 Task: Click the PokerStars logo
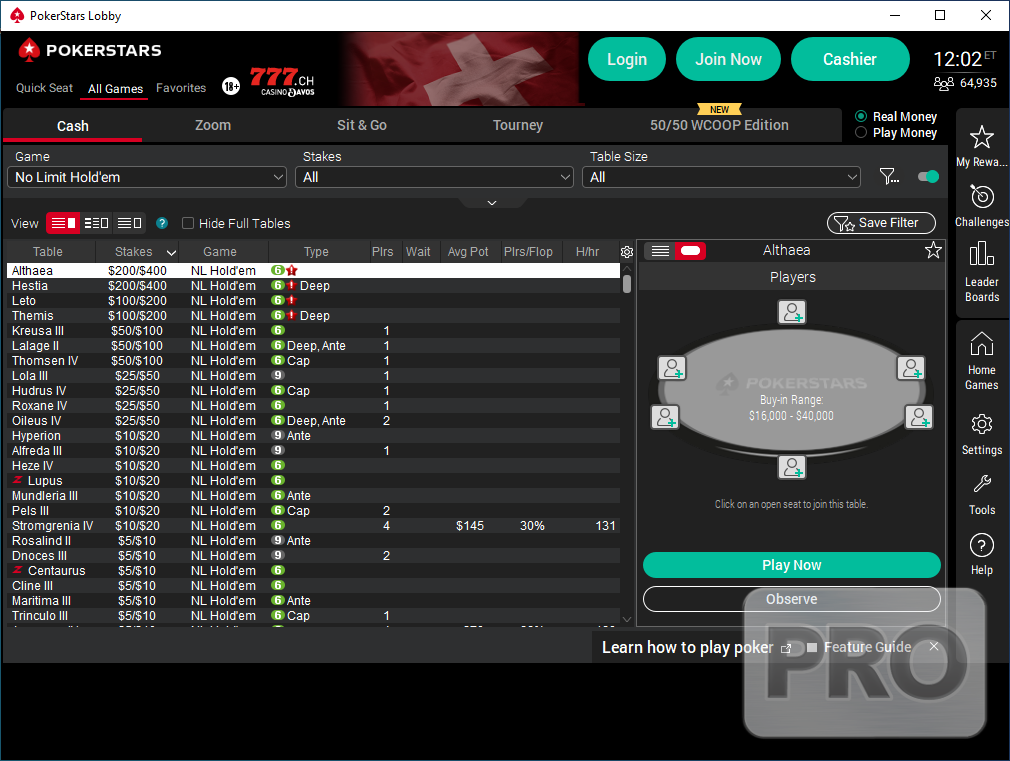click(x=90, y=50)
